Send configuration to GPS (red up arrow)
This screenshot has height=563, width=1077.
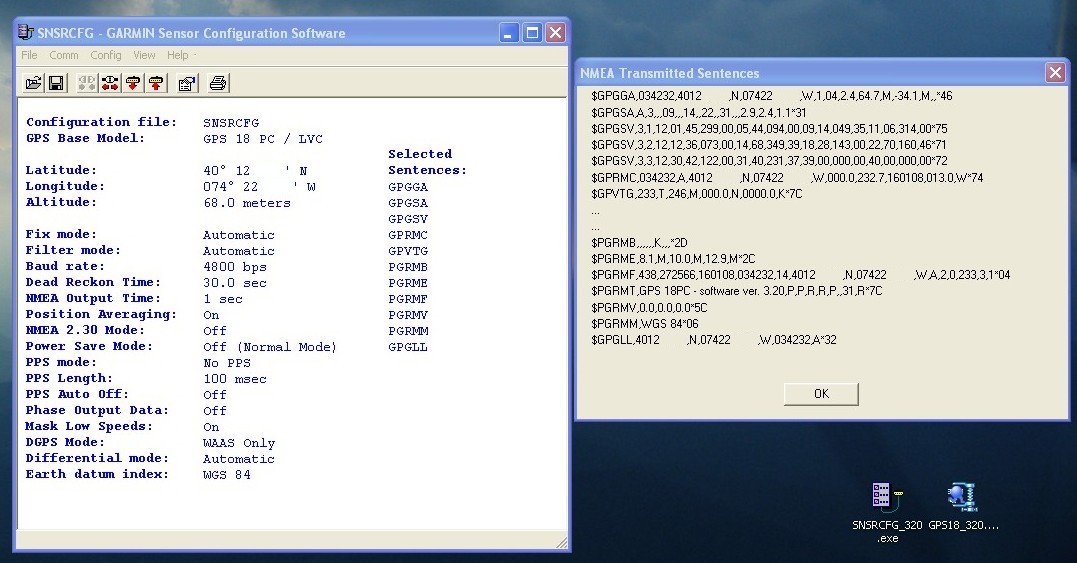point(157,83)
